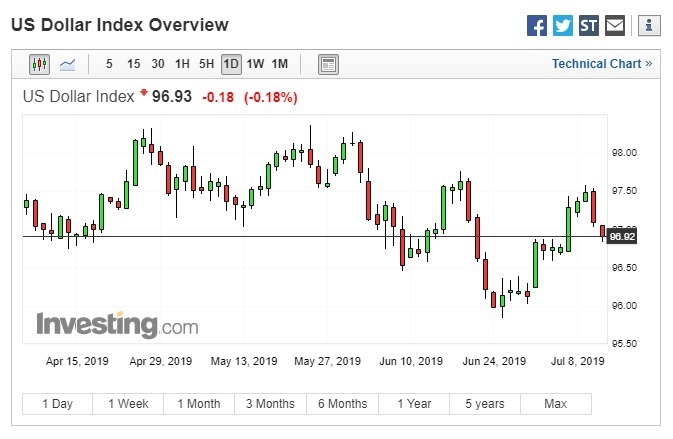This screenshot has height=439, width=673.
Task: Click the 98.00 price axis label
Action: (624, 153)
